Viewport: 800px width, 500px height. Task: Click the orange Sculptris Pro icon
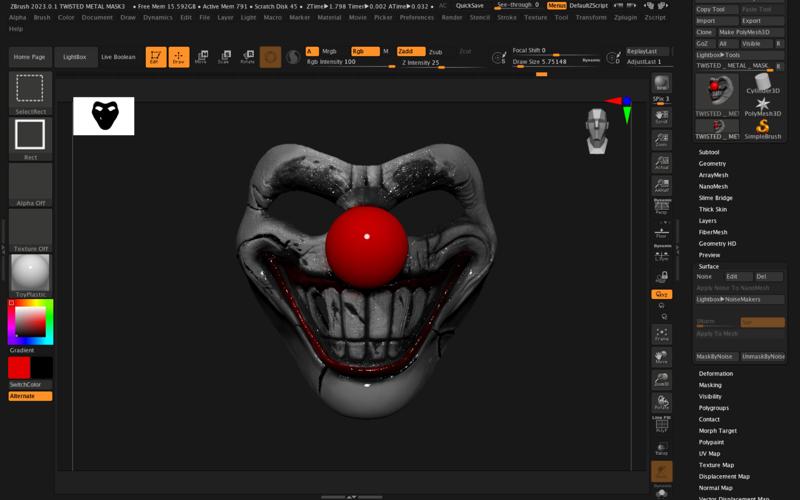pyautogui.click(x=270, y=57)
